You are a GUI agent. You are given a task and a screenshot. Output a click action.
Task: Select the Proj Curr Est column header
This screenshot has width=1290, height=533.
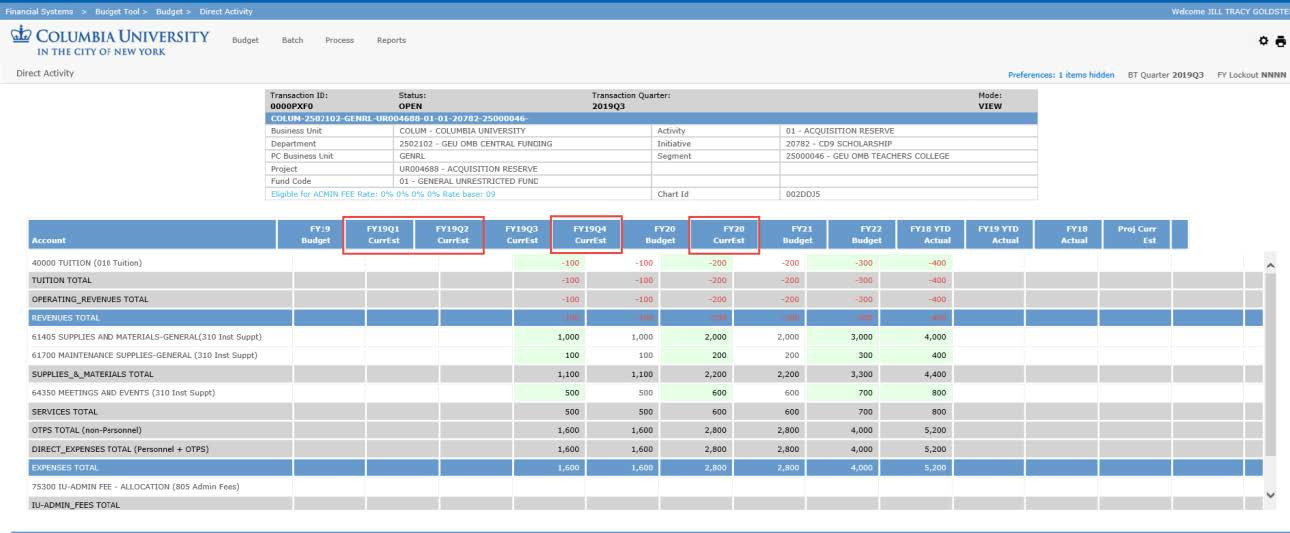[1136, 235]
